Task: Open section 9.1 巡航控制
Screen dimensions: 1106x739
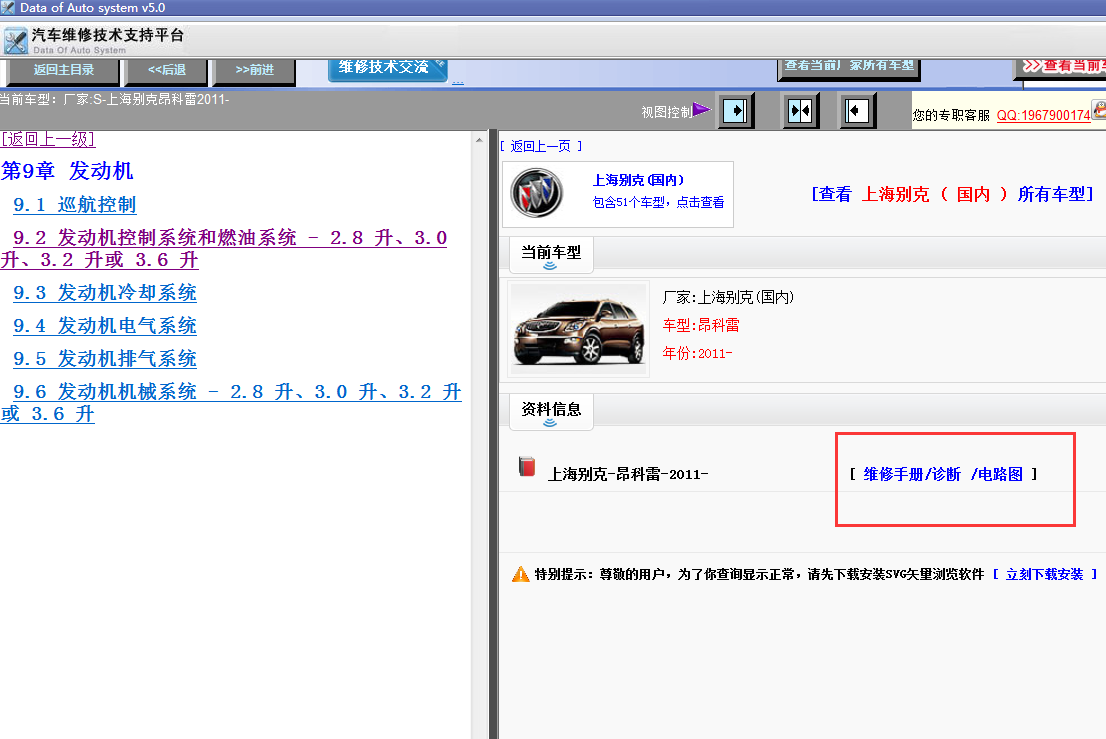Action: 74,204
